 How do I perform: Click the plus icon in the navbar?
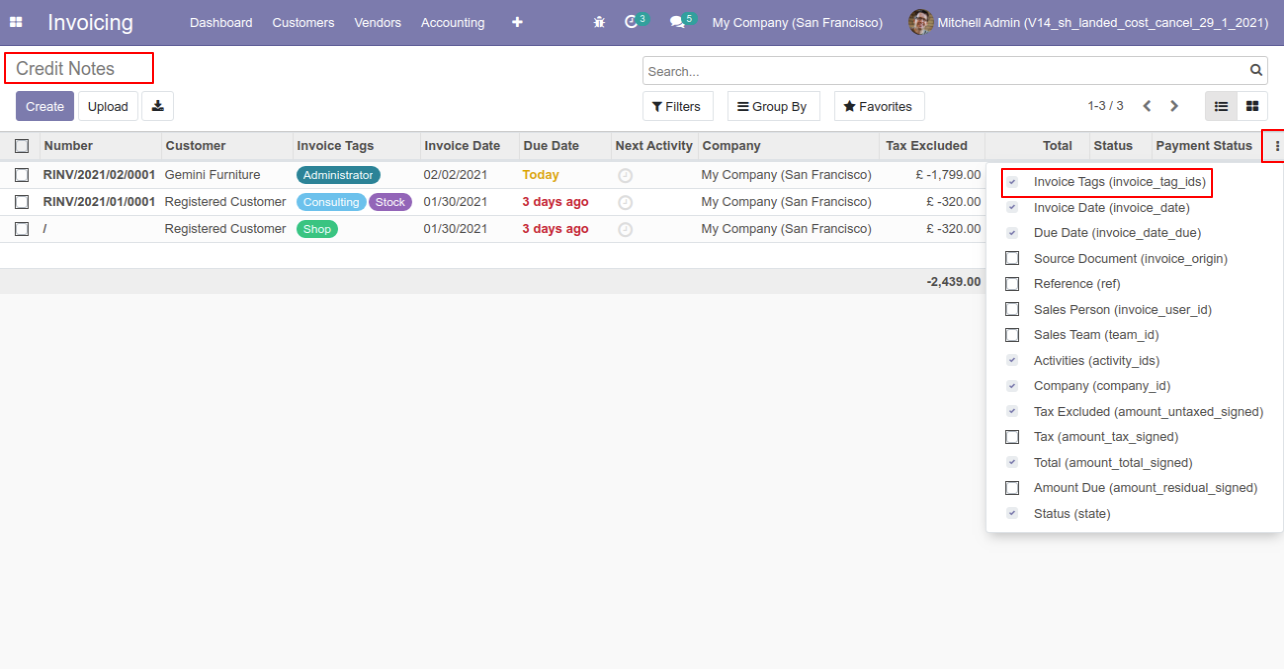pos(517,22)
